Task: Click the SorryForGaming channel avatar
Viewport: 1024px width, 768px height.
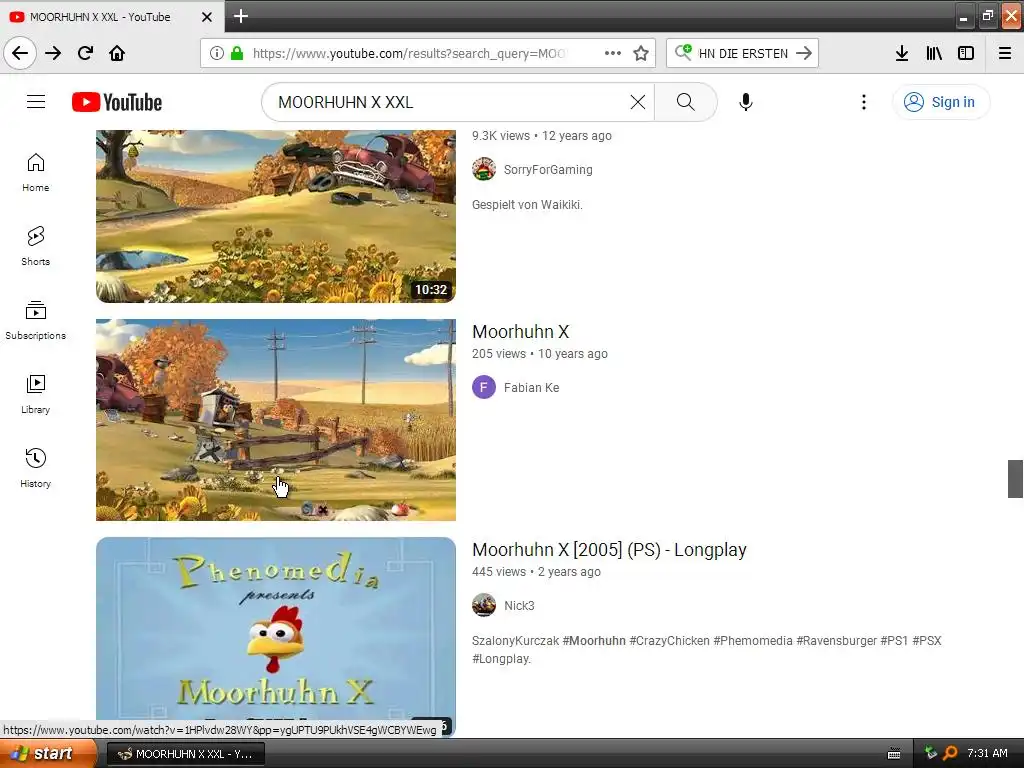Action: (484, 169)
